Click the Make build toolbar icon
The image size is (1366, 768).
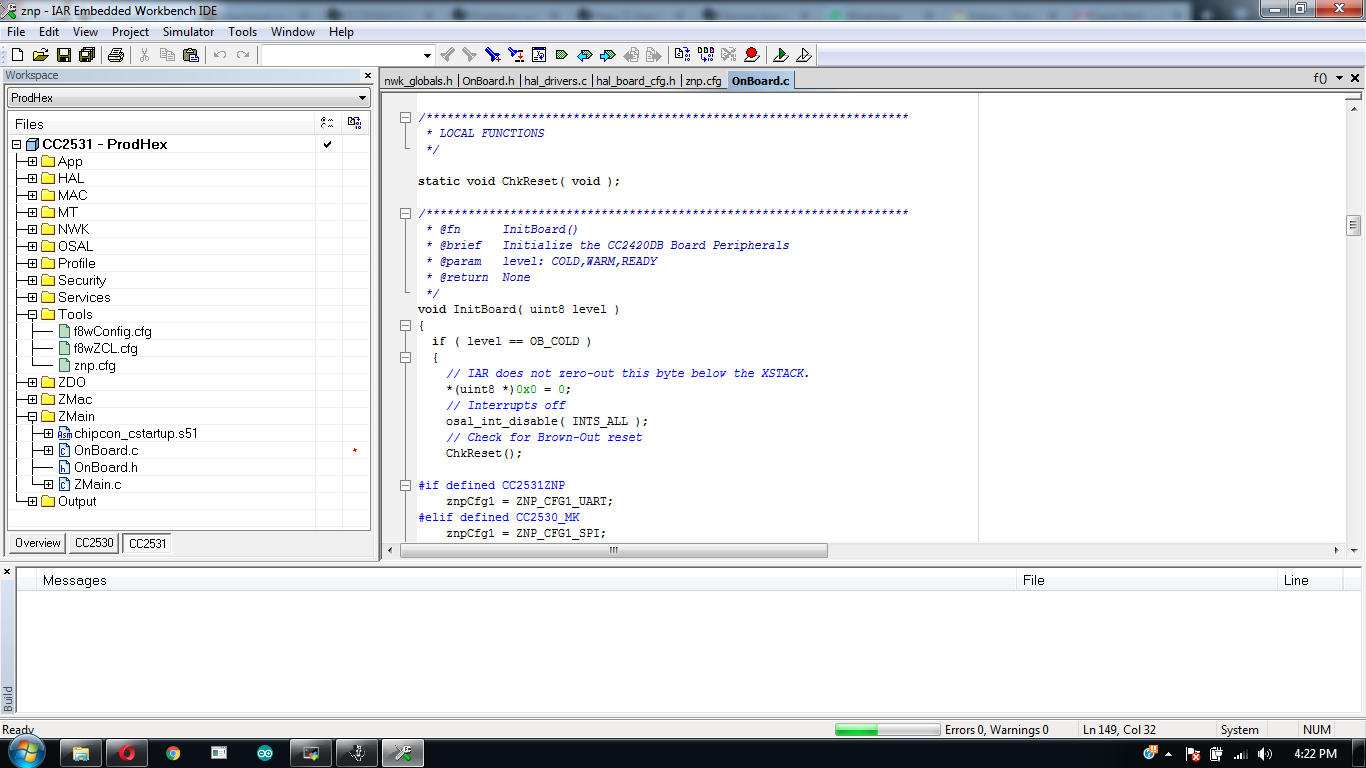(705, 55)
